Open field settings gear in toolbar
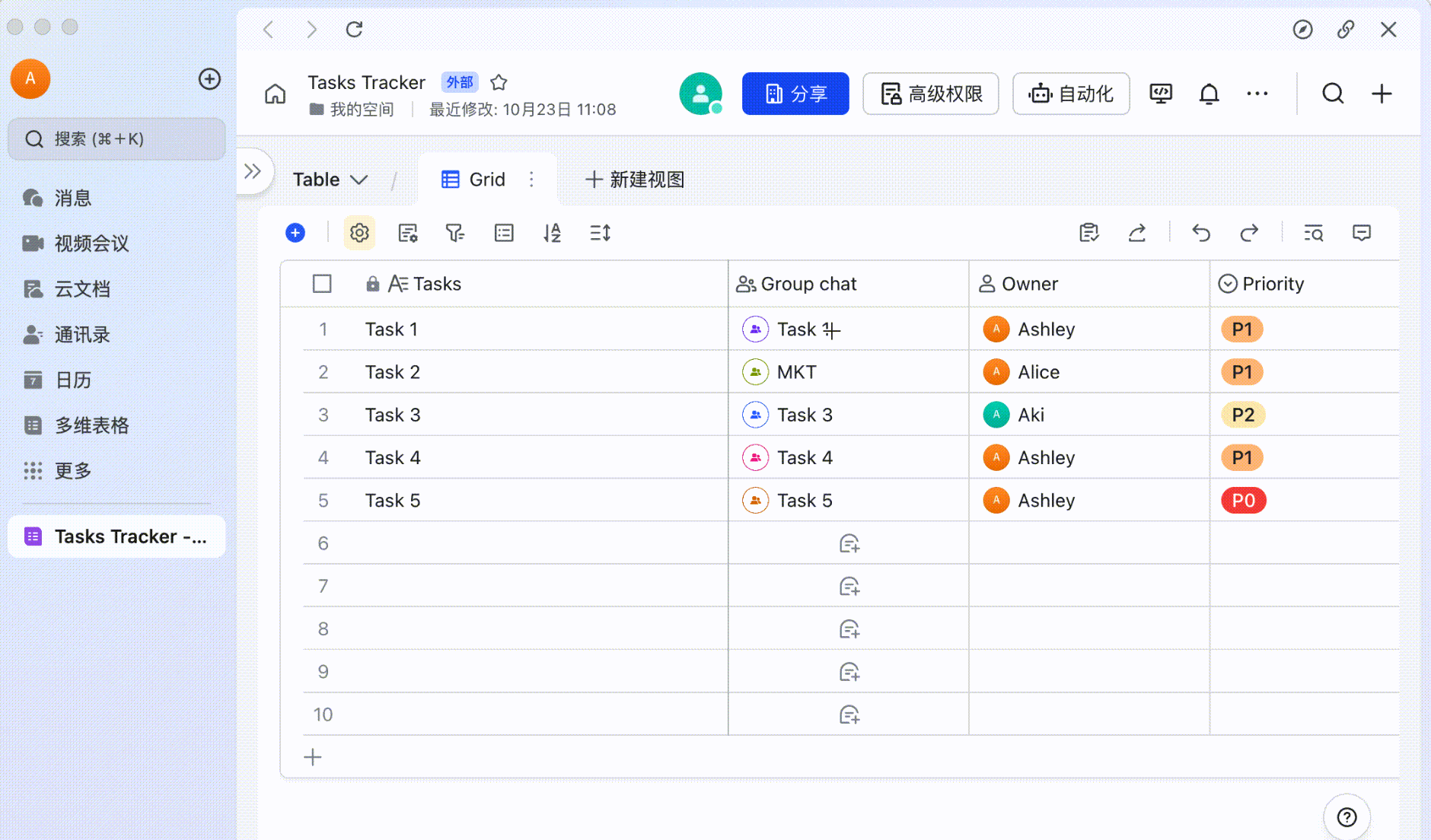The height and width of the screenshot is (840, 1431). (359, 233)
